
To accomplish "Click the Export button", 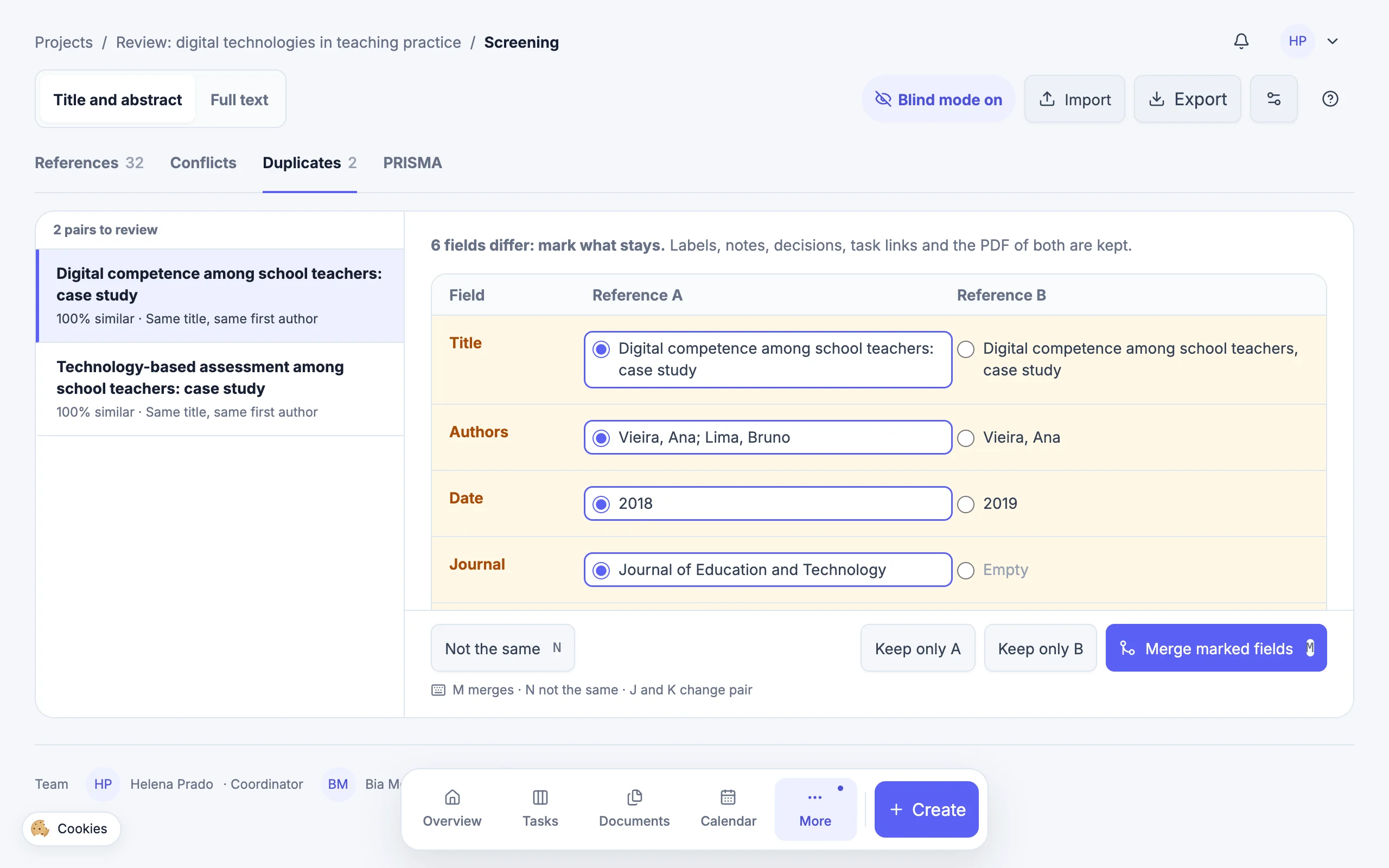I will (1187, 99).
